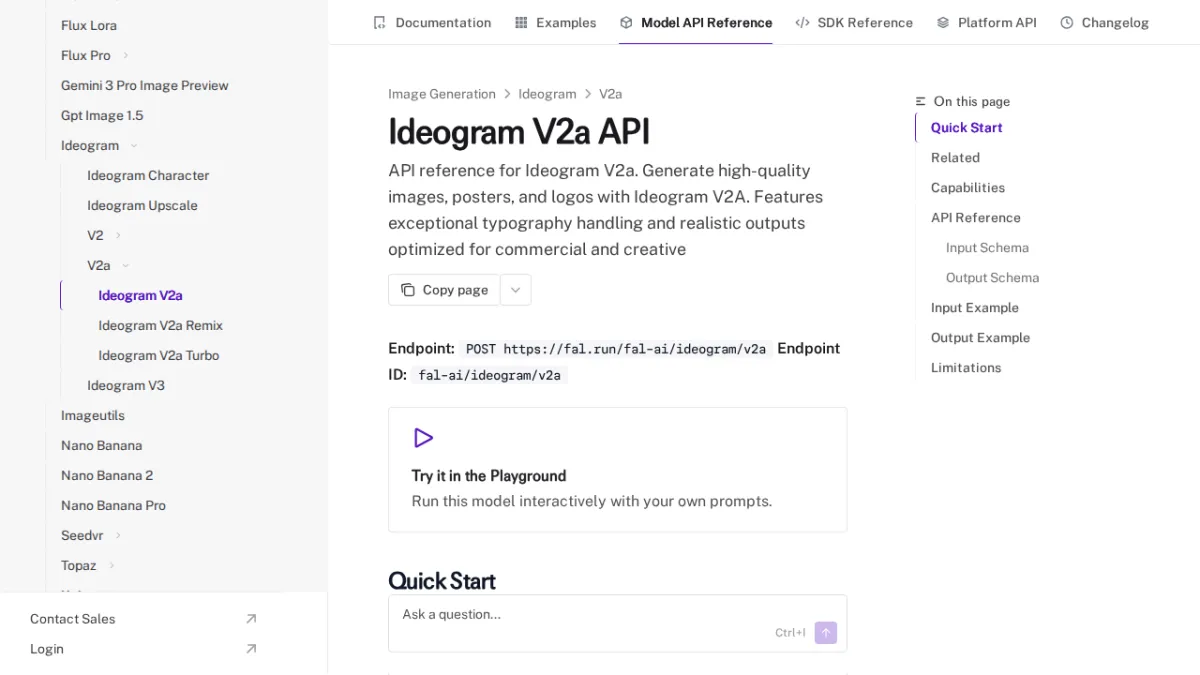
Task: Open Nano Banana 2 sidebar entry
Action: point(107,476)
